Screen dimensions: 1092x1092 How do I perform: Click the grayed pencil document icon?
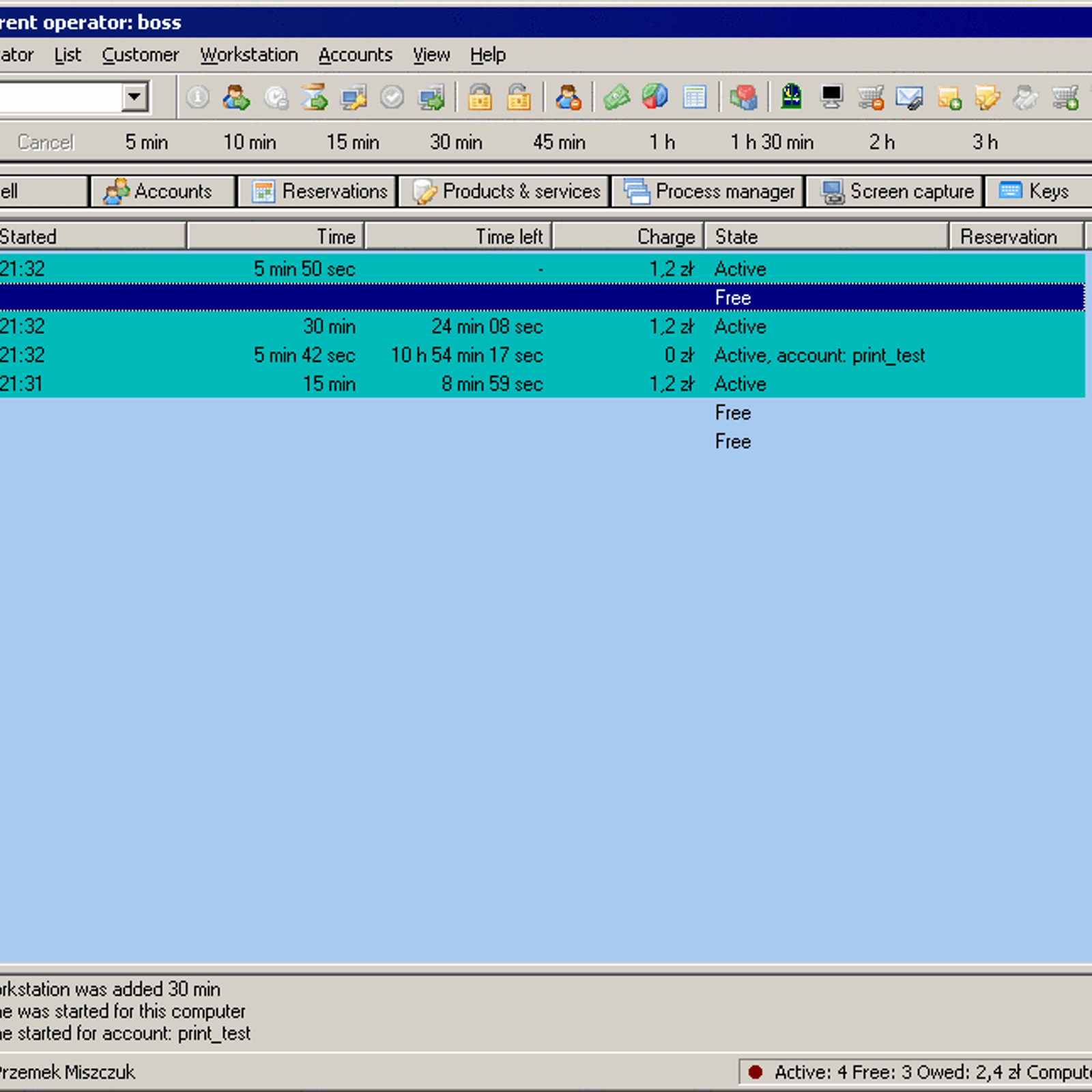click(1026, 98)
